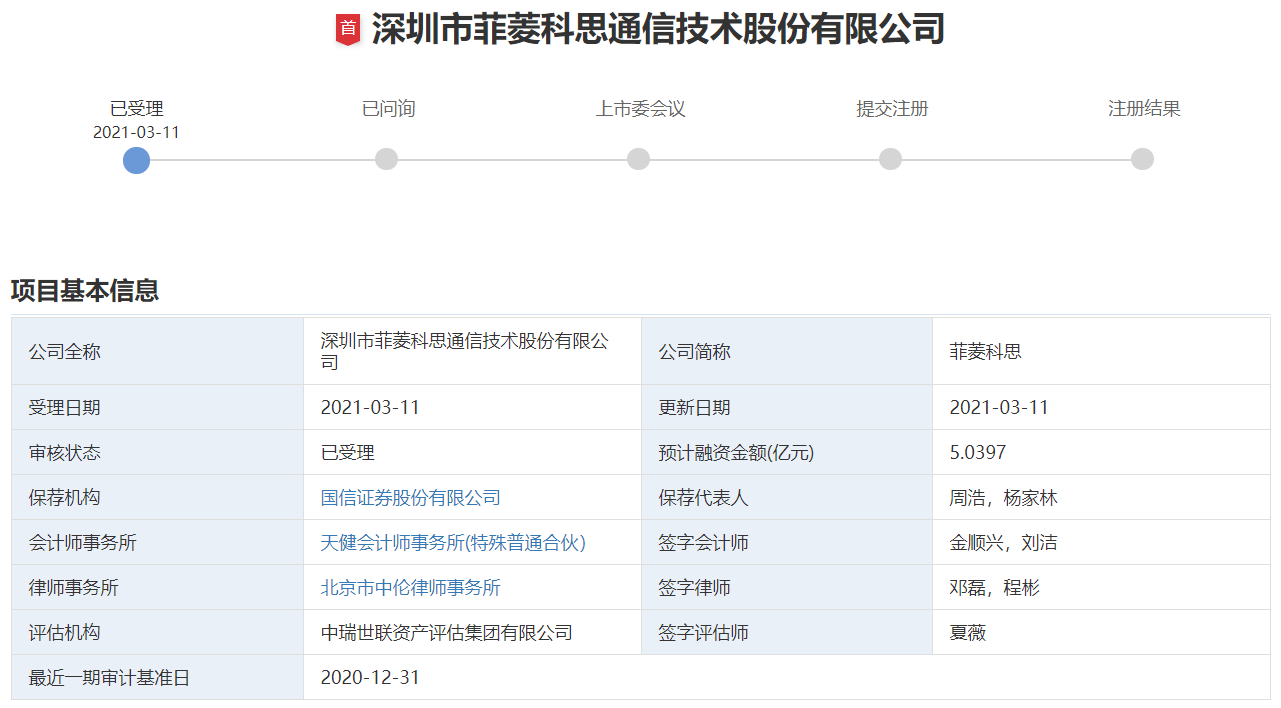Select the 已受理 stage label
This screenshot has width=1281, height=708.
click(136, 108)
